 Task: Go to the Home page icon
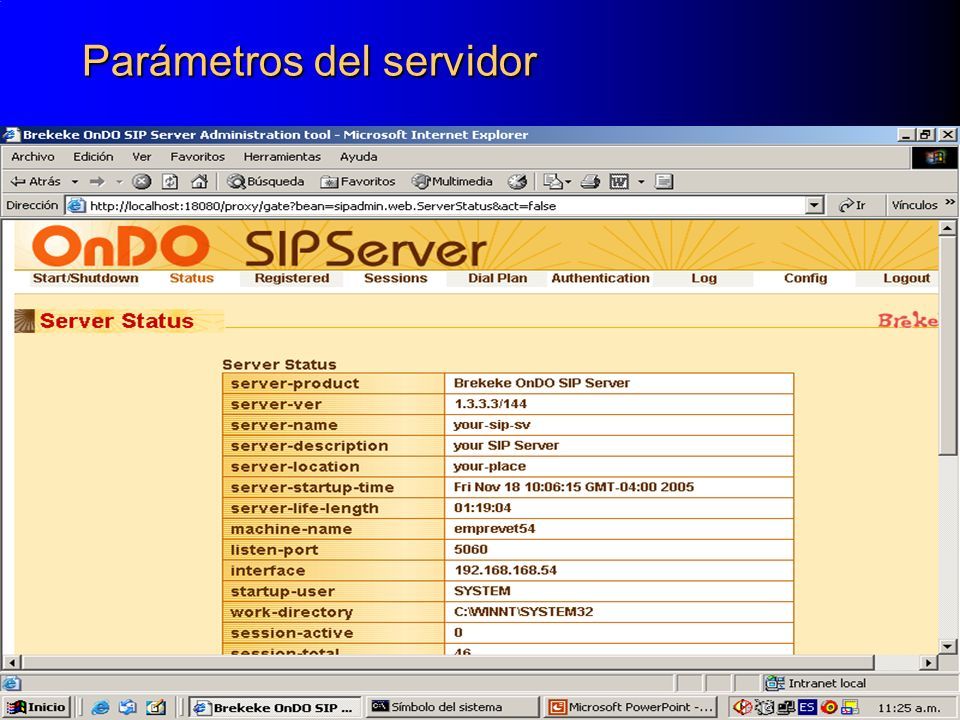coord(199,181)
